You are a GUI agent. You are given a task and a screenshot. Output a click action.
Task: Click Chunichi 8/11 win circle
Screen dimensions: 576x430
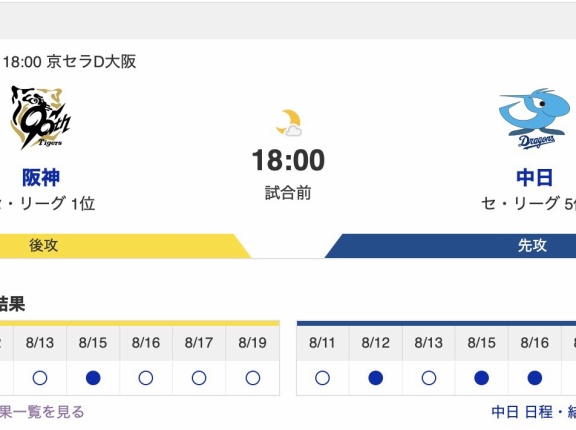322,378
